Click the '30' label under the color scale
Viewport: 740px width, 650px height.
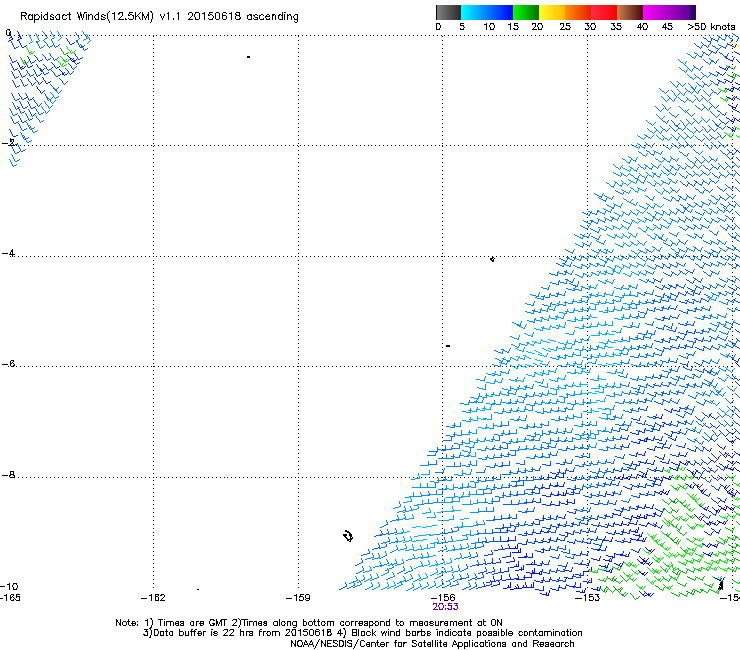point(590,27)
